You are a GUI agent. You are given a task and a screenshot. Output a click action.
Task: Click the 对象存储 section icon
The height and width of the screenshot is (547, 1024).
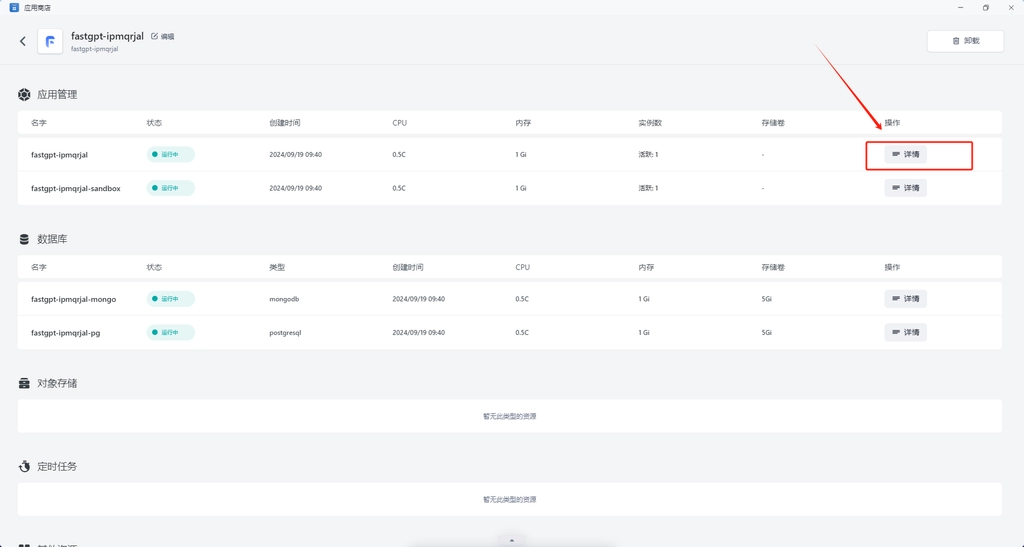(24, 383)
